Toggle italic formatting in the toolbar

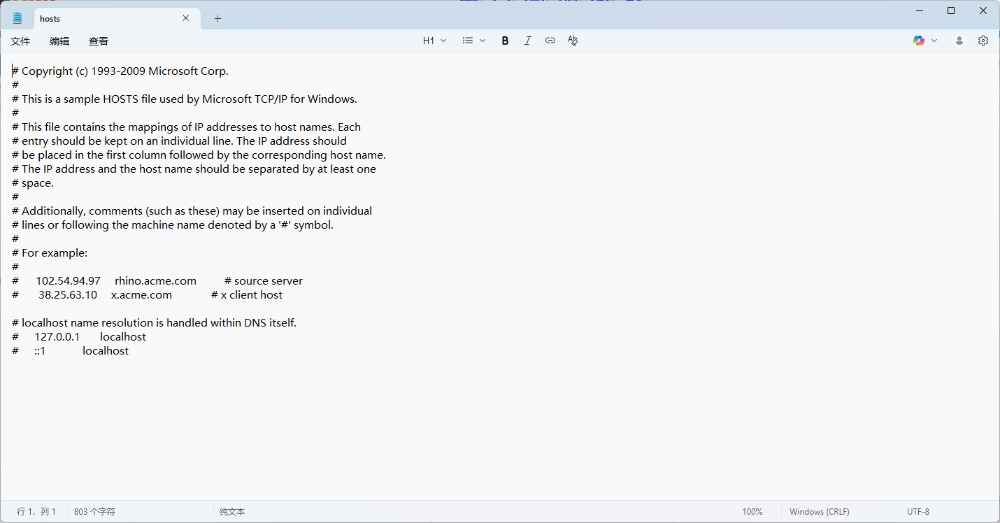(x=528, y=41)
